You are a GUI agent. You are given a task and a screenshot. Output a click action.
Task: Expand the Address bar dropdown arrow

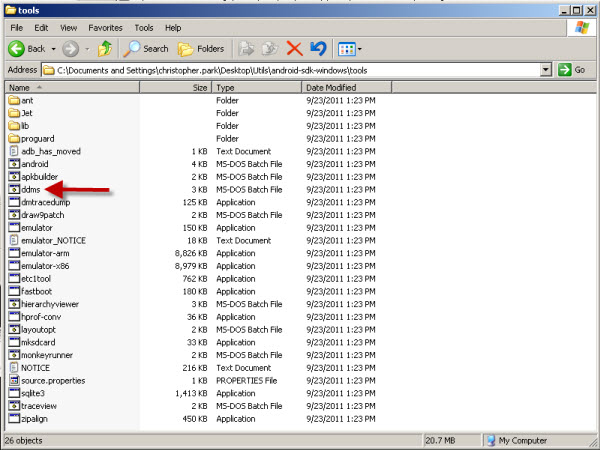point(545,70)
